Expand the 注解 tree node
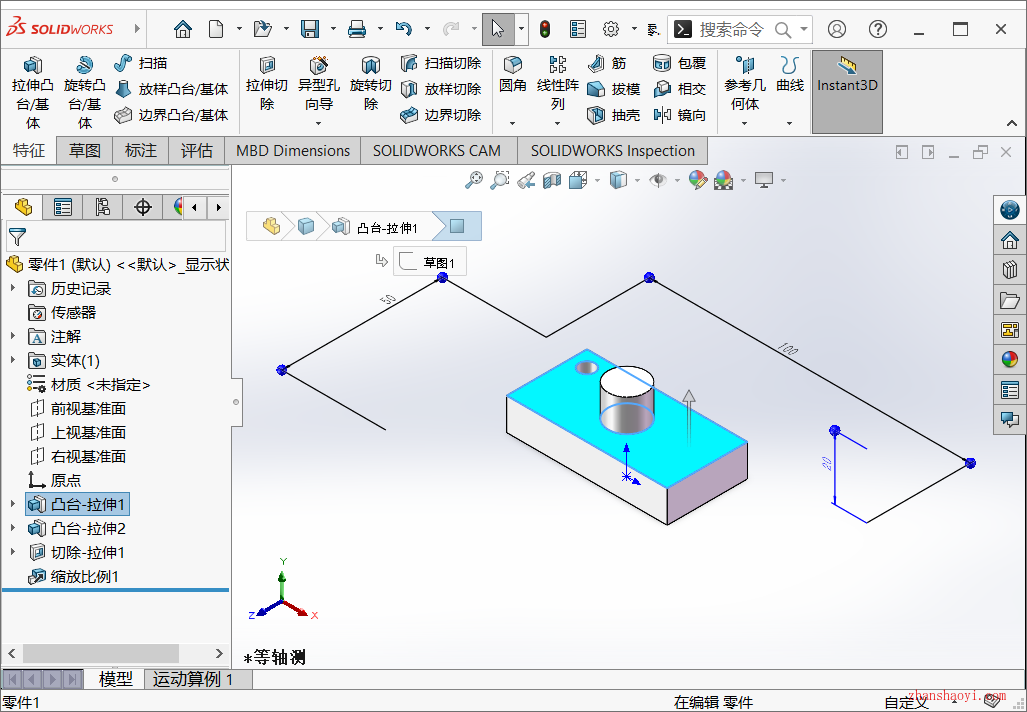1027x712 pixels. (12, 336)
